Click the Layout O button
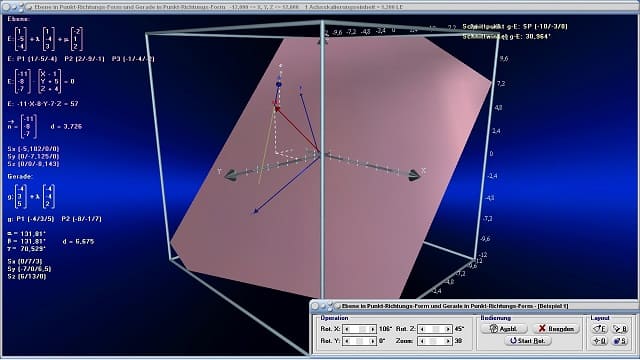 600,341
